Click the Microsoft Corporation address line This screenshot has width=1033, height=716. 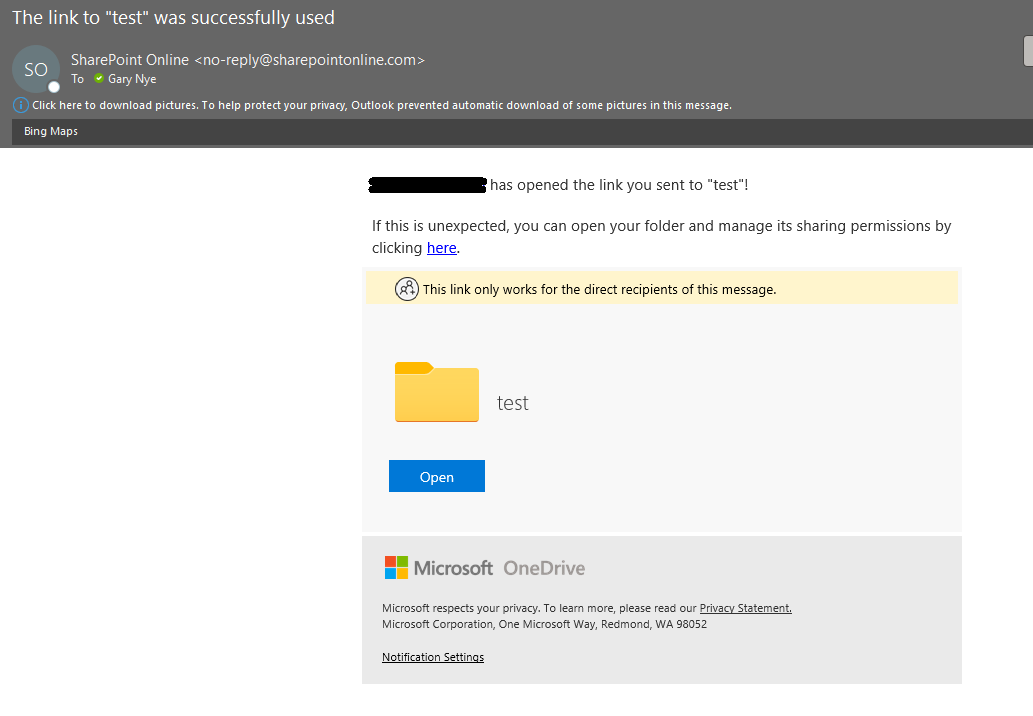(544, 624)
